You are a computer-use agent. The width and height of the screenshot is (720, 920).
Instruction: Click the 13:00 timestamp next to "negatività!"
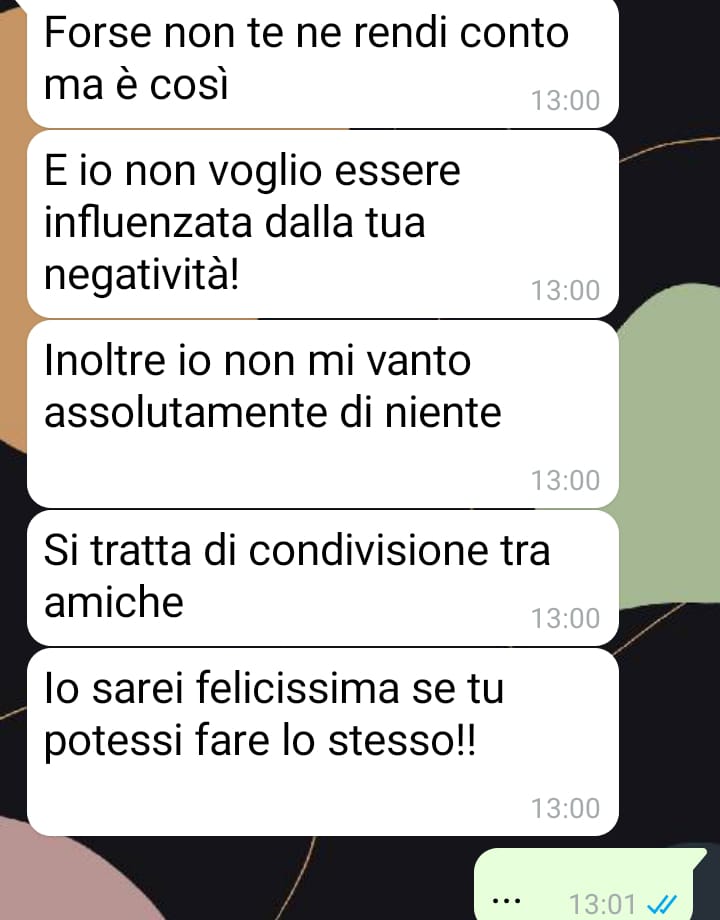566,290
